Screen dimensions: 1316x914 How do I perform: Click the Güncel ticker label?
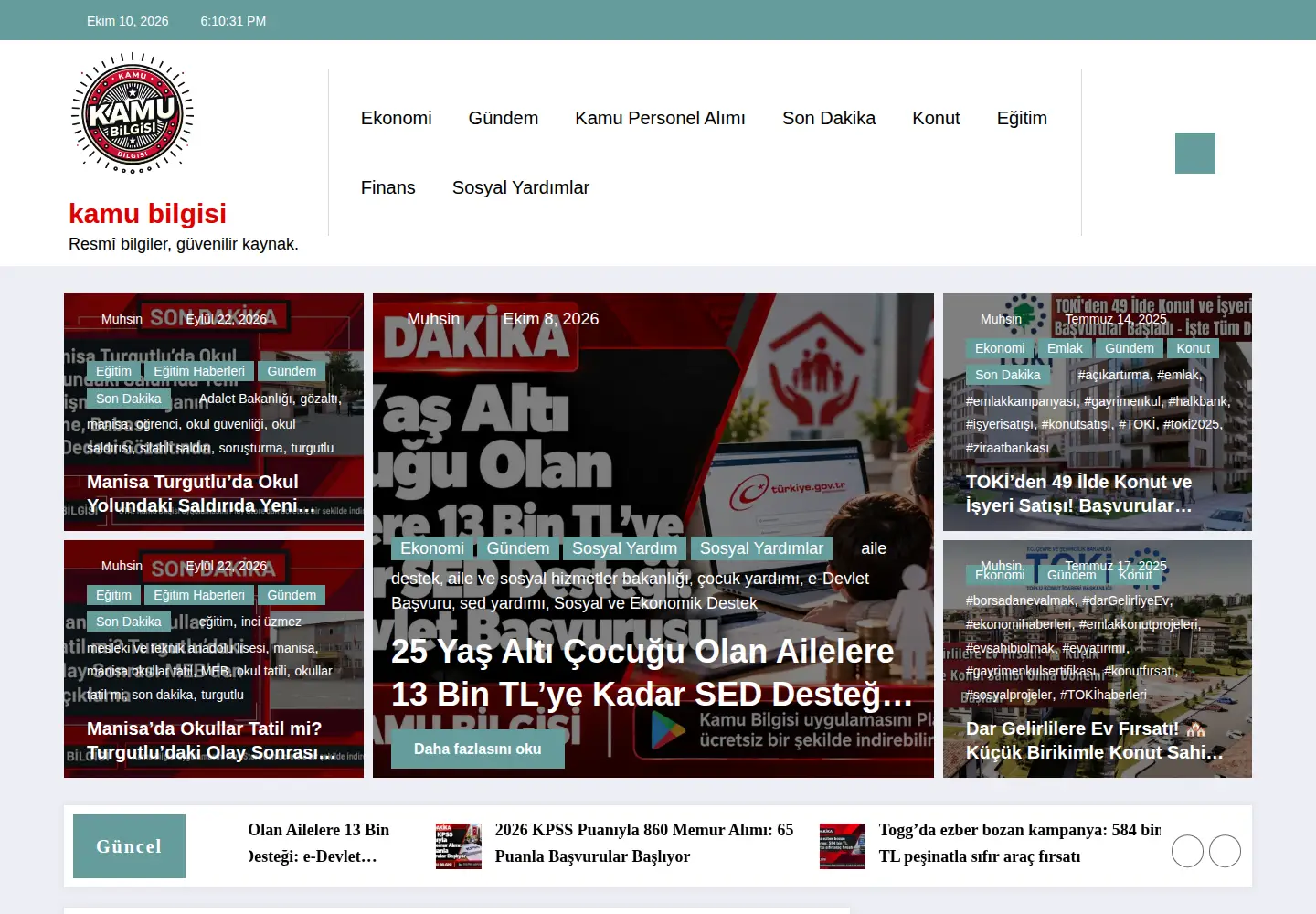(x=129, y=846)
